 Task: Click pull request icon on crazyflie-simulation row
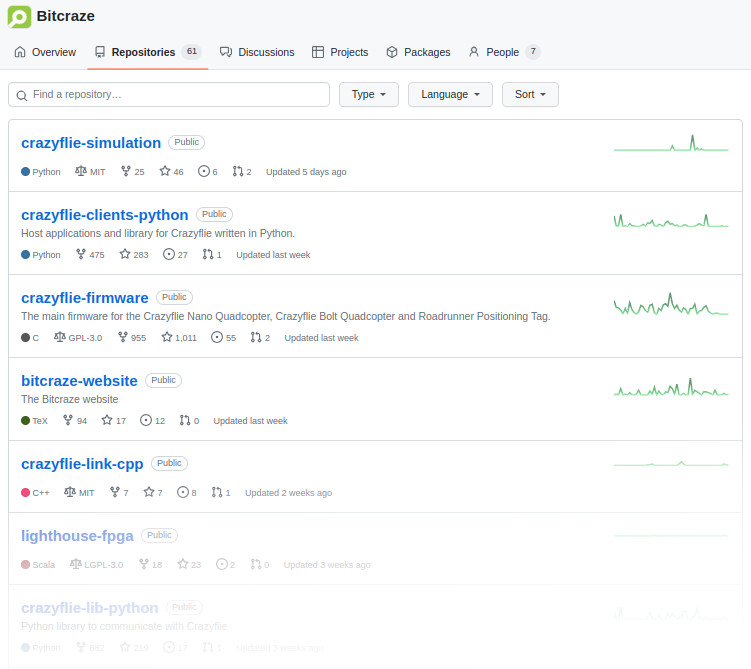click(x=238, y=171)
